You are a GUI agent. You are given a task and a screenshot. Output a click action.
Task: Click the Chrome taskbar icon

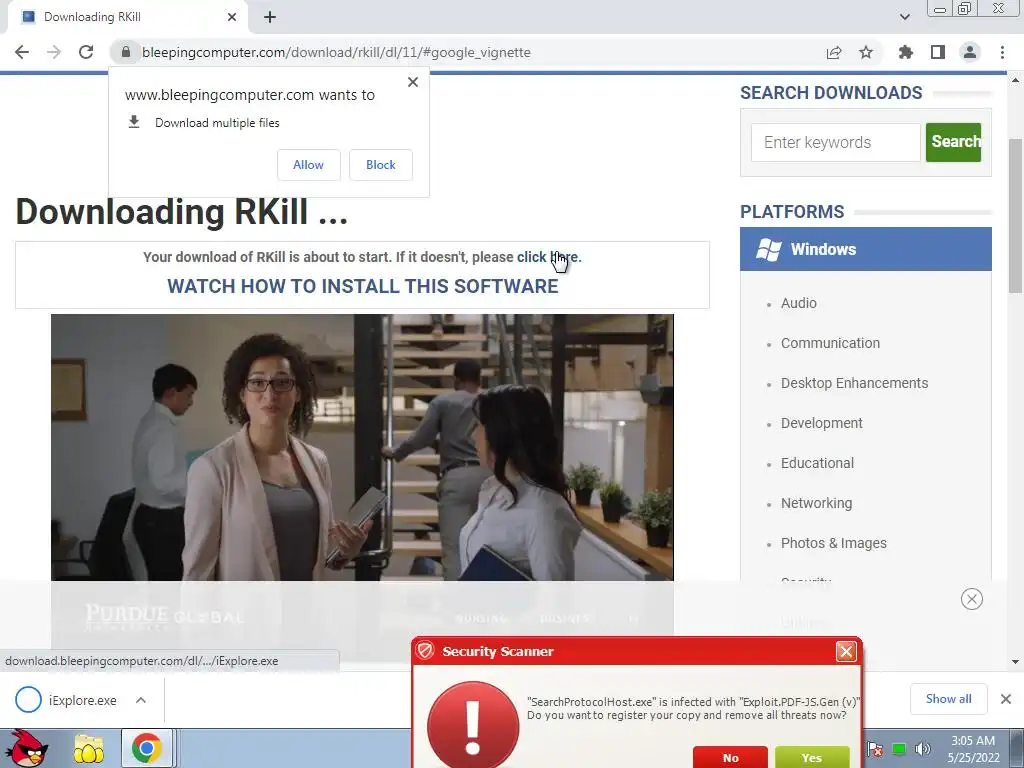pyautogui.click(x=146, y=748)
